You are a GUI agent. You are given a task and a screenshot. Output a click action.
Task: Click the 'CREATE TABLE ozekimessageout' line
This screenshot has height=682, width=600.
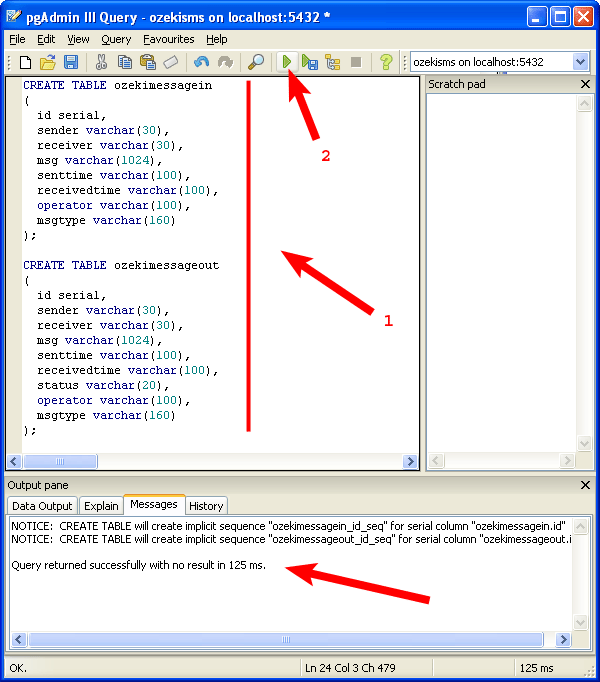pos(121,266)
